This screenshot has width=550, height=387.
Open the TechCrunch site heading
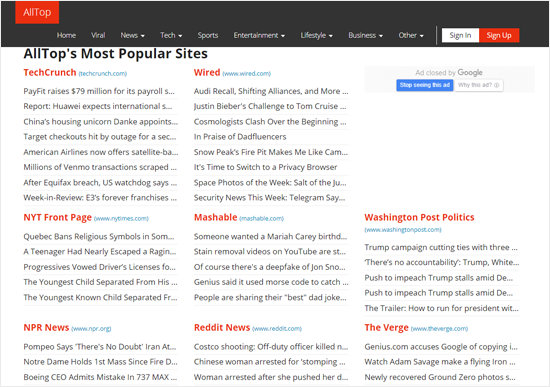[x=50, y=73]
